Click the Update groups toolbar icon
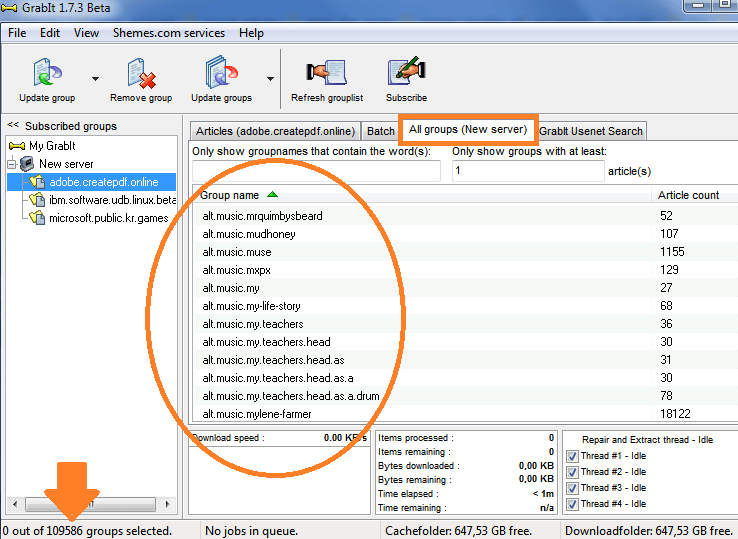 [221, 72]
